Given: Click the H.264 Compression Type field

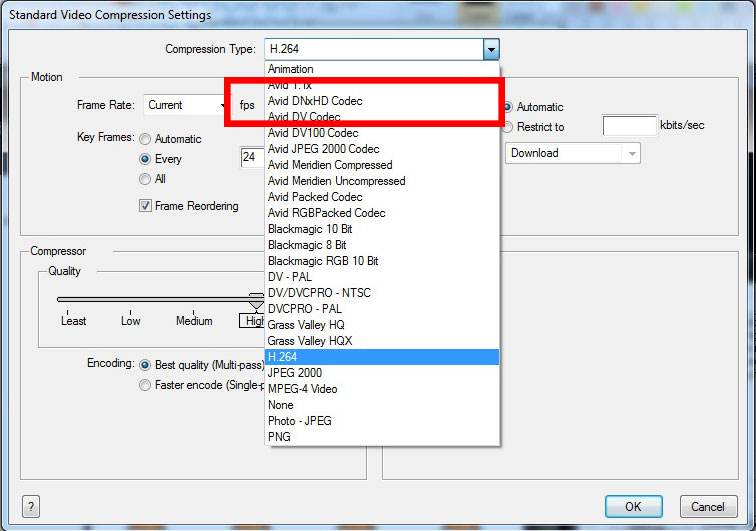Looking at the screenshot, I should click(x=374, y=49).
